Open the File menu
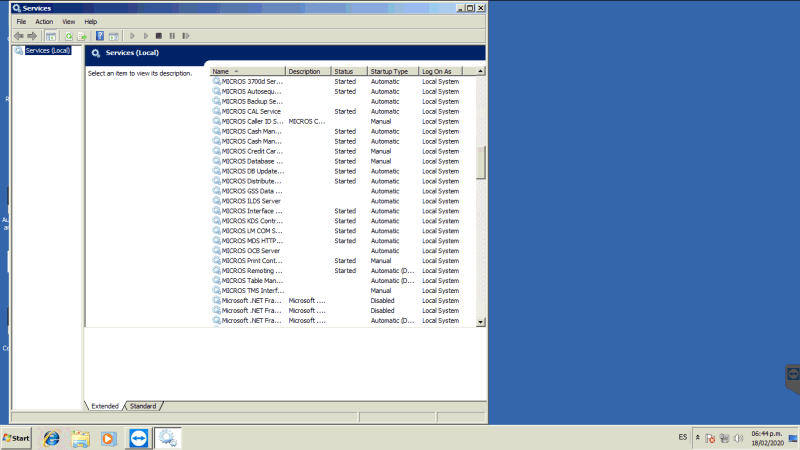The width and height of the screenshot is (800, 450). 21,21
